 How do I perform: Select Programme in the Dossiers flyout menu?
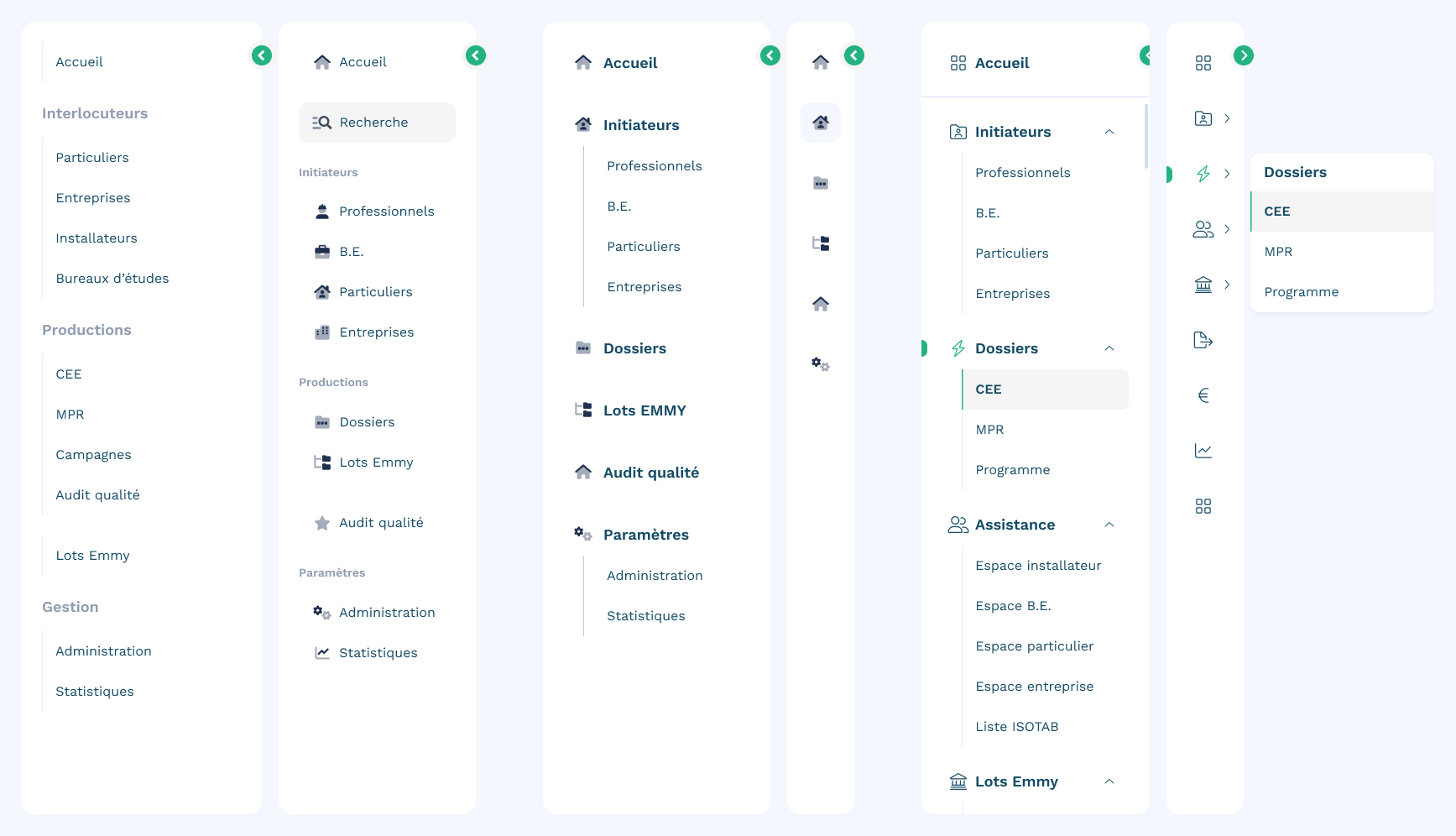pos(1301,292)
